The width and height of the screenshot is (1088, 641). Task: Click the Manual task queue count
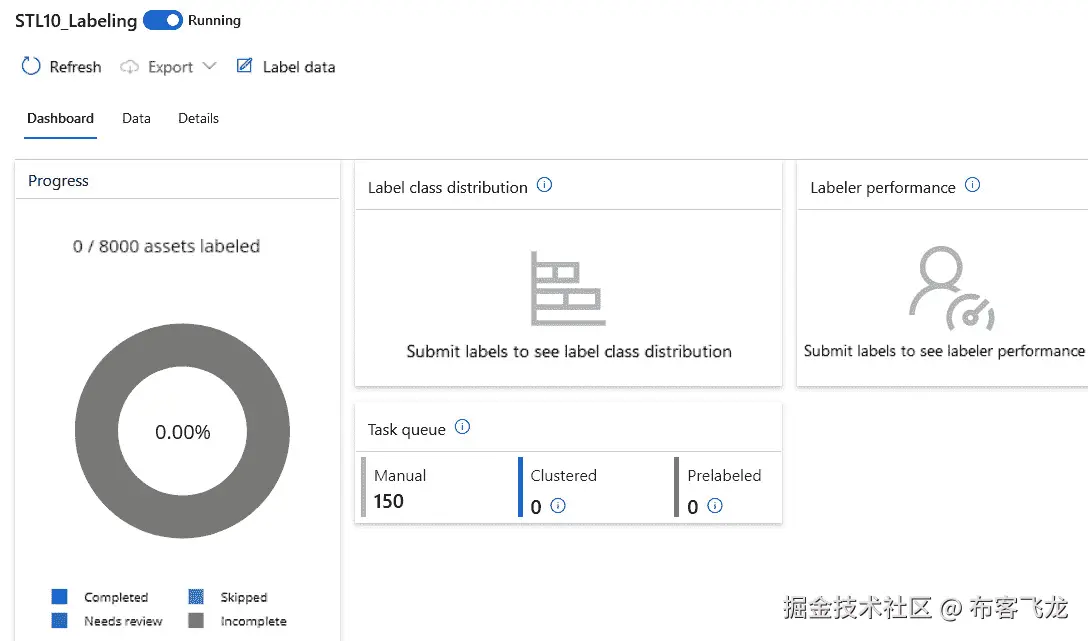click(x=389, y=502)
